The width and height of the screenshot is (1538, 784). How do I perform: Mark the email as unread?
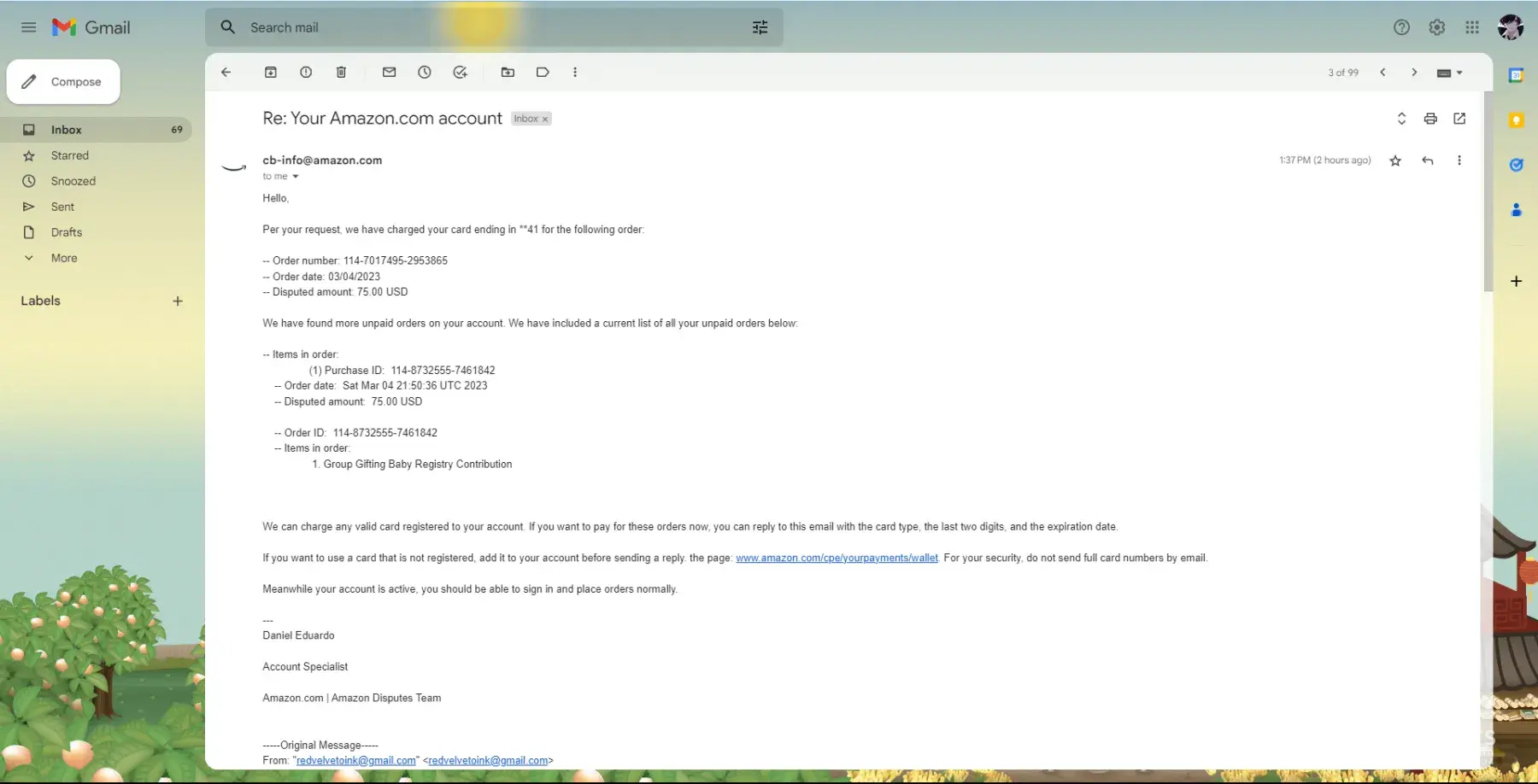pyautogui.click(x=389, y=73)
